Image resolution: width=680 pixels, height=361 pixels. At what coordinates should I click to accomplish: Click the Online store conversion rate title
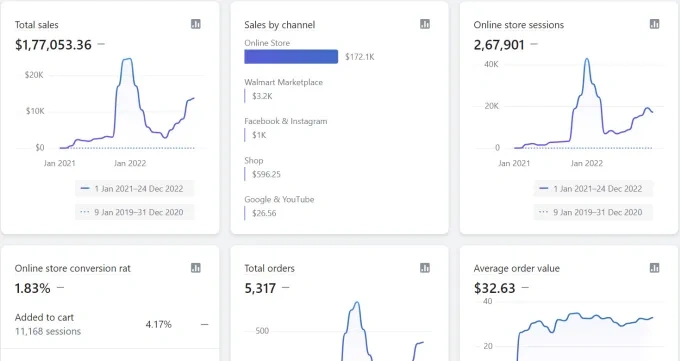[x=72, y=269]
